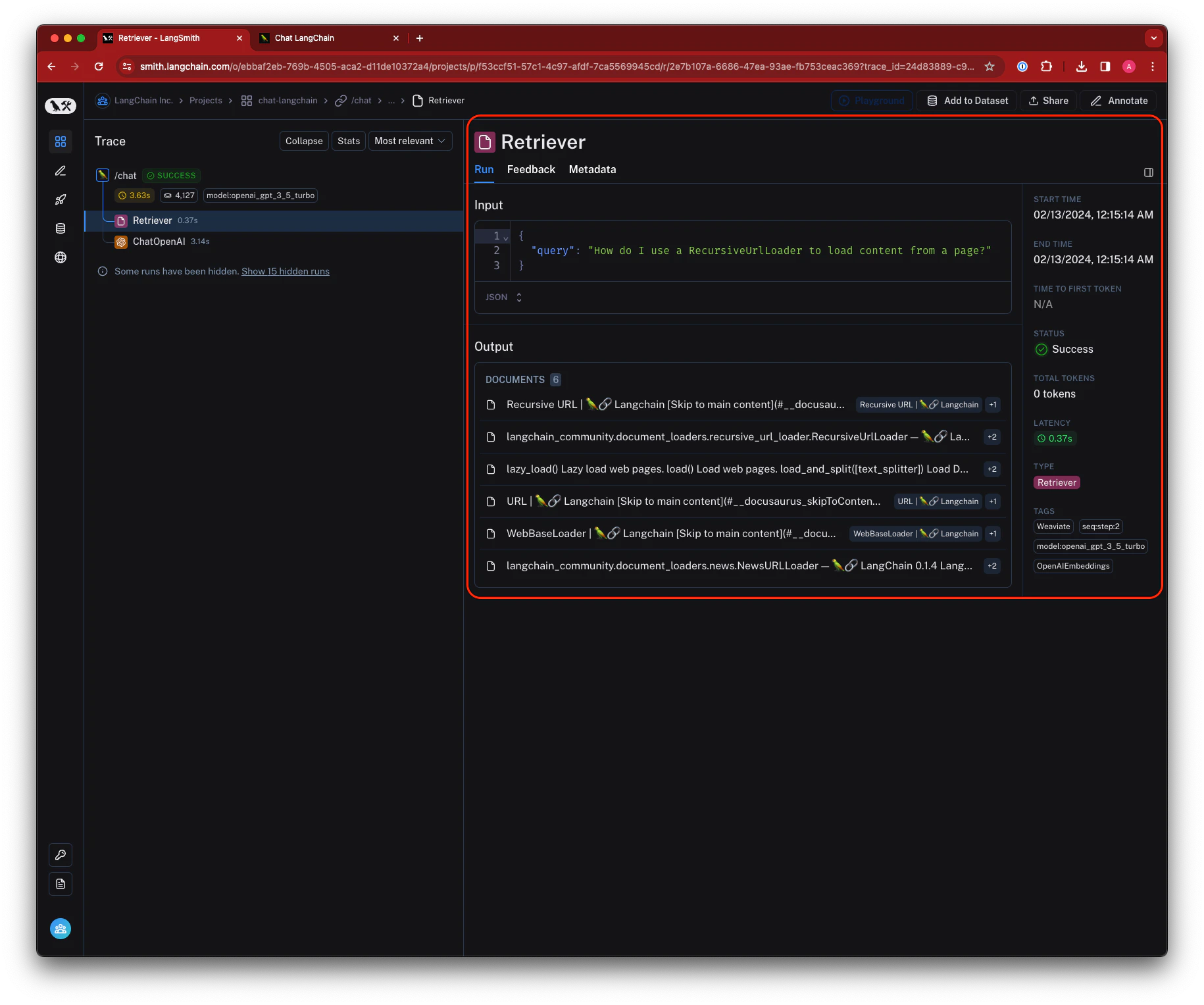1204x1005 pixels.
Task: Click the address bar URL
Action: tap(556, 66)
